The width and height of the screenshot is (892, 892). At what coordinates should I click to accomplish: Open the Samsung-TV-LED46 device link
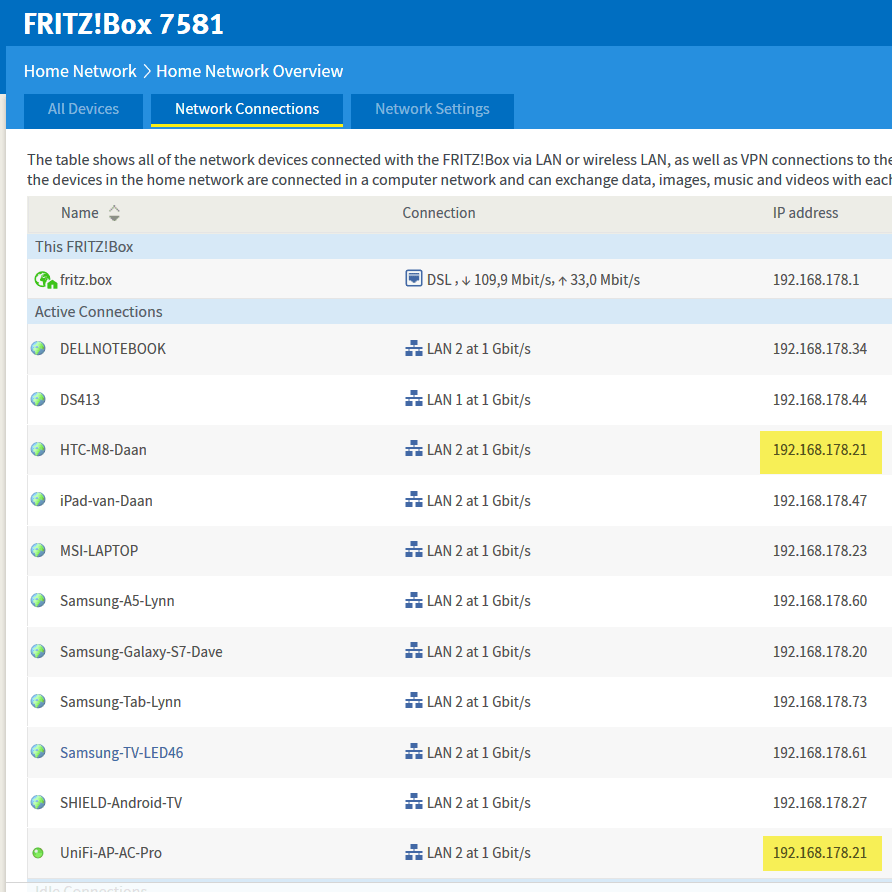coord(121,752)
